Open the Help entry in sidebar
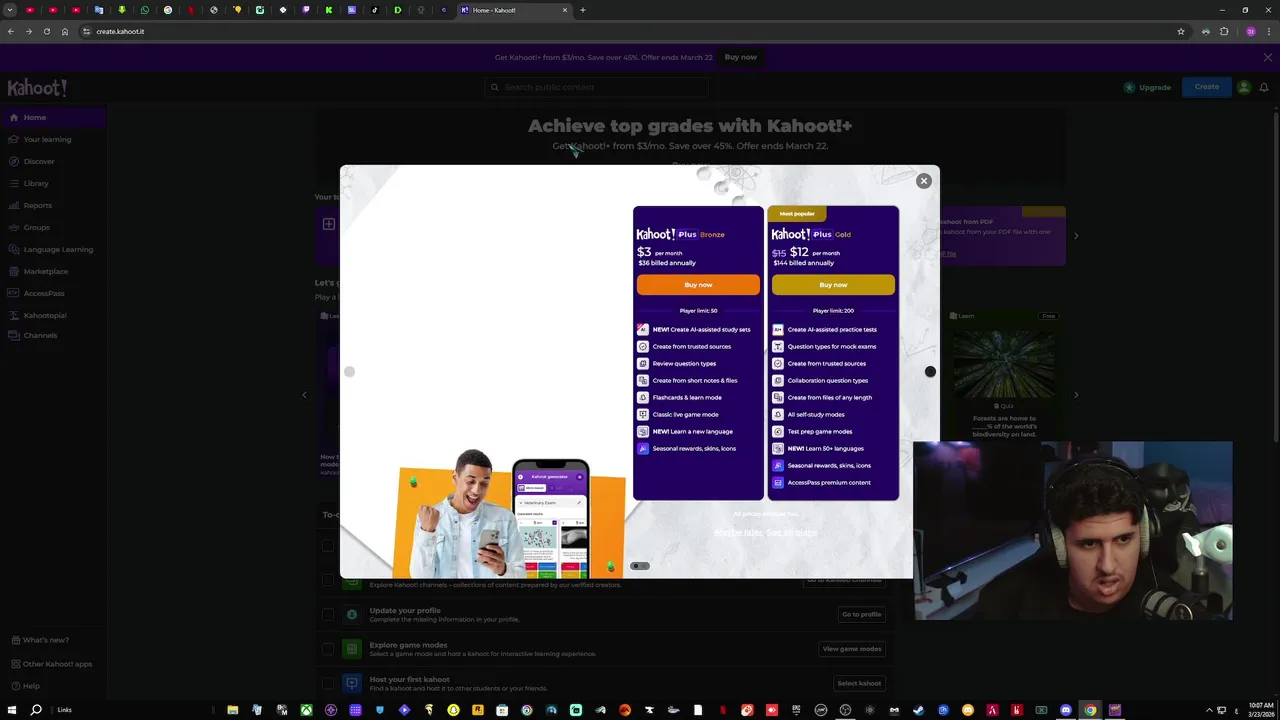Image resolution: width=1280 pixels, height=720 pixels. [25, 686]
